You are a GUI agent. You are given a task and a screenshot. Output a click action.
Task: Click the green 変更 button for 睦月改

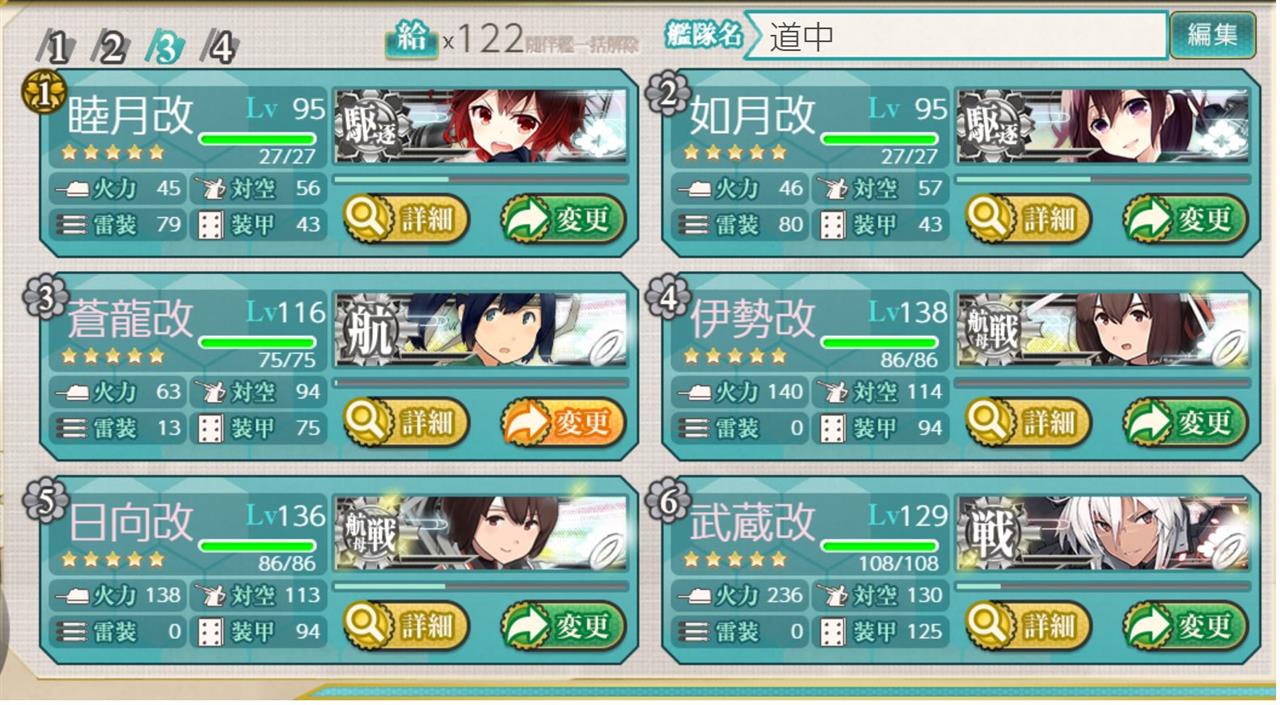[x=563, y=218]
